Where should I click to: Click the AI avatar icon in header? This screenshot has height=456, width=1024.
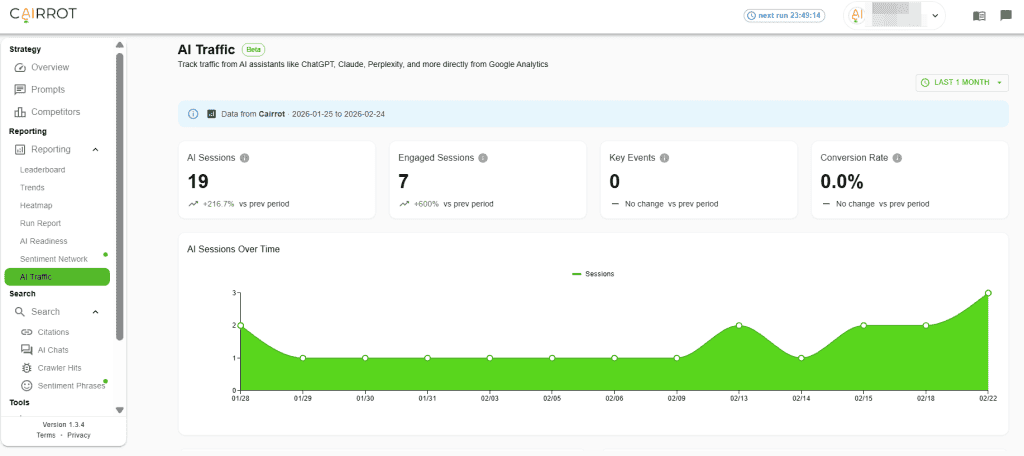(x=858, y=16)
